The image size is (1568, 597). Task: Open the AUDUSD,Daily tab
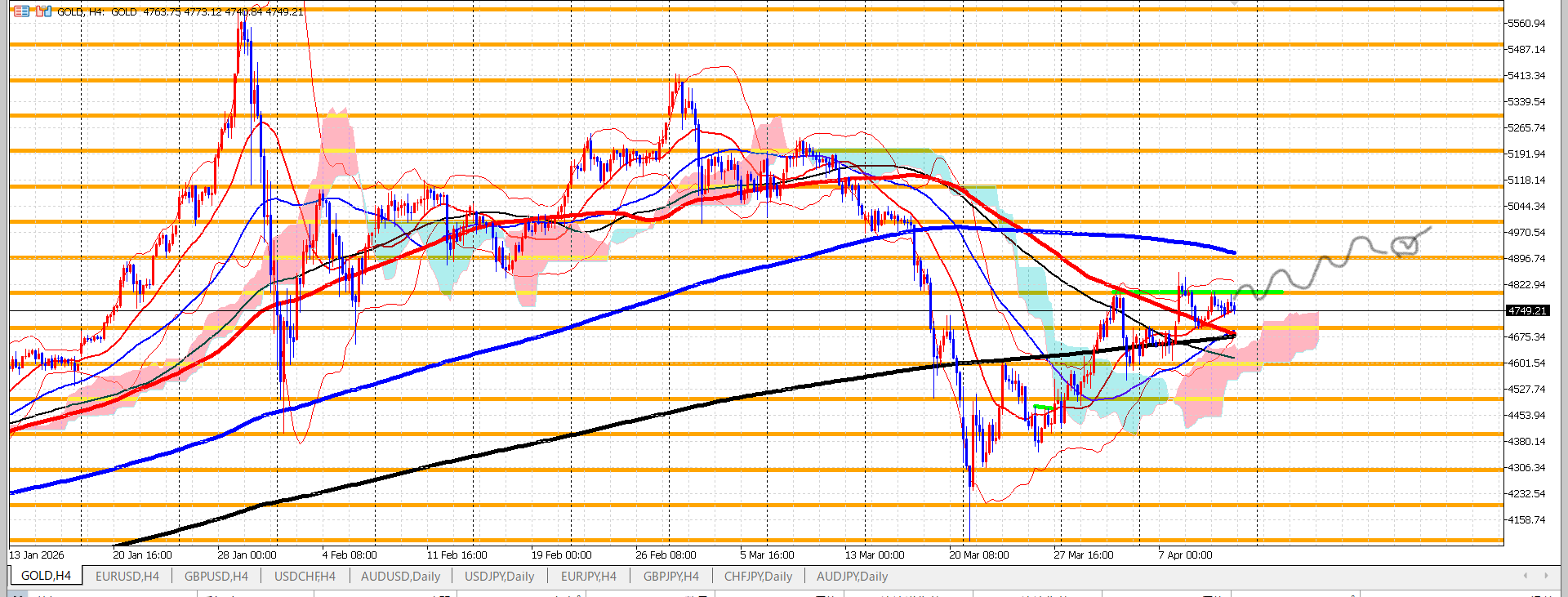pos(400,576)
